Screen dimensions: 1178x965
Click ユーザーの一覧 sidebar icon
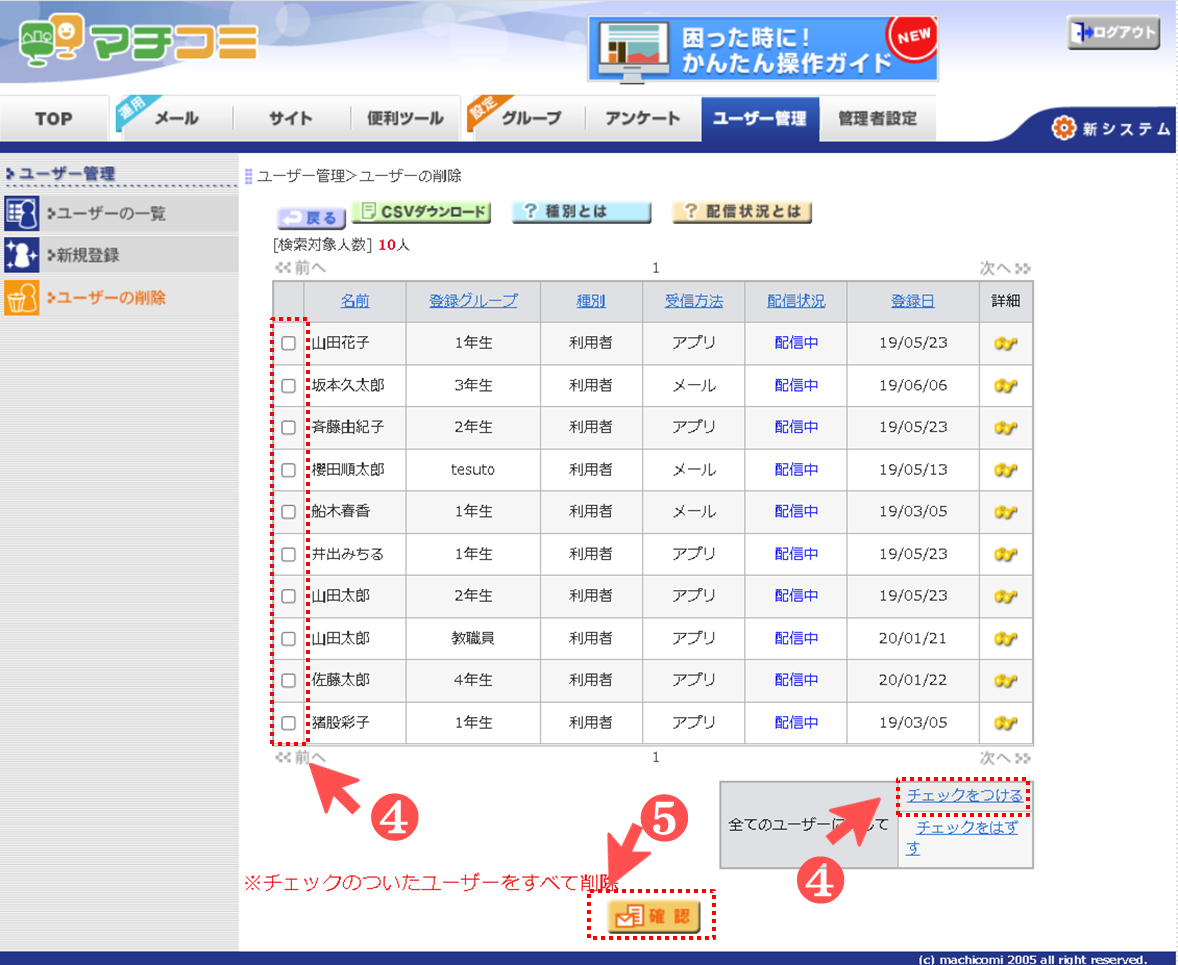click(21, 214)
